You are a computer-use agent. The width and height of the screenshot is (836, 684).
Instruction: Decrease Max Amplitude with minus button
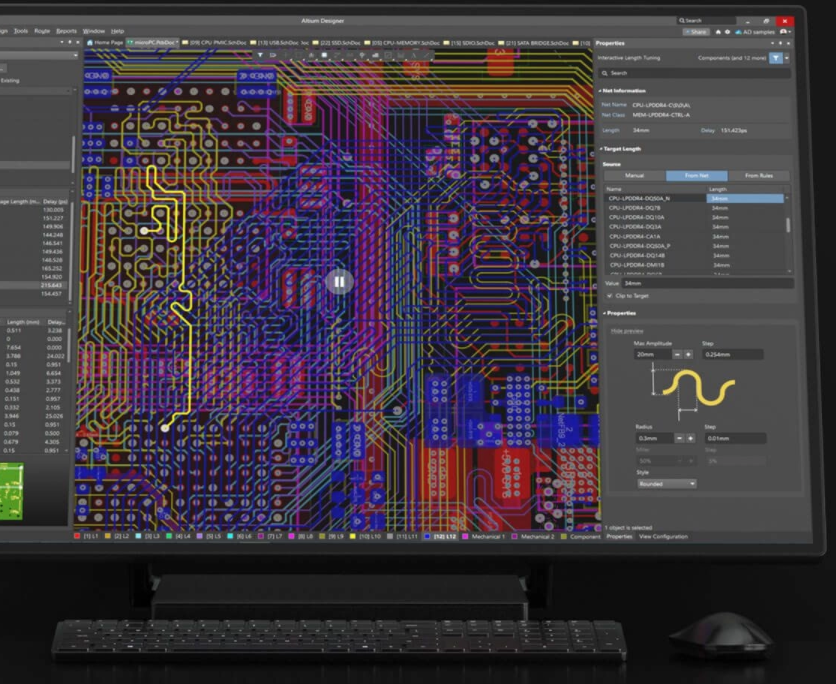[x=677, y=355]
